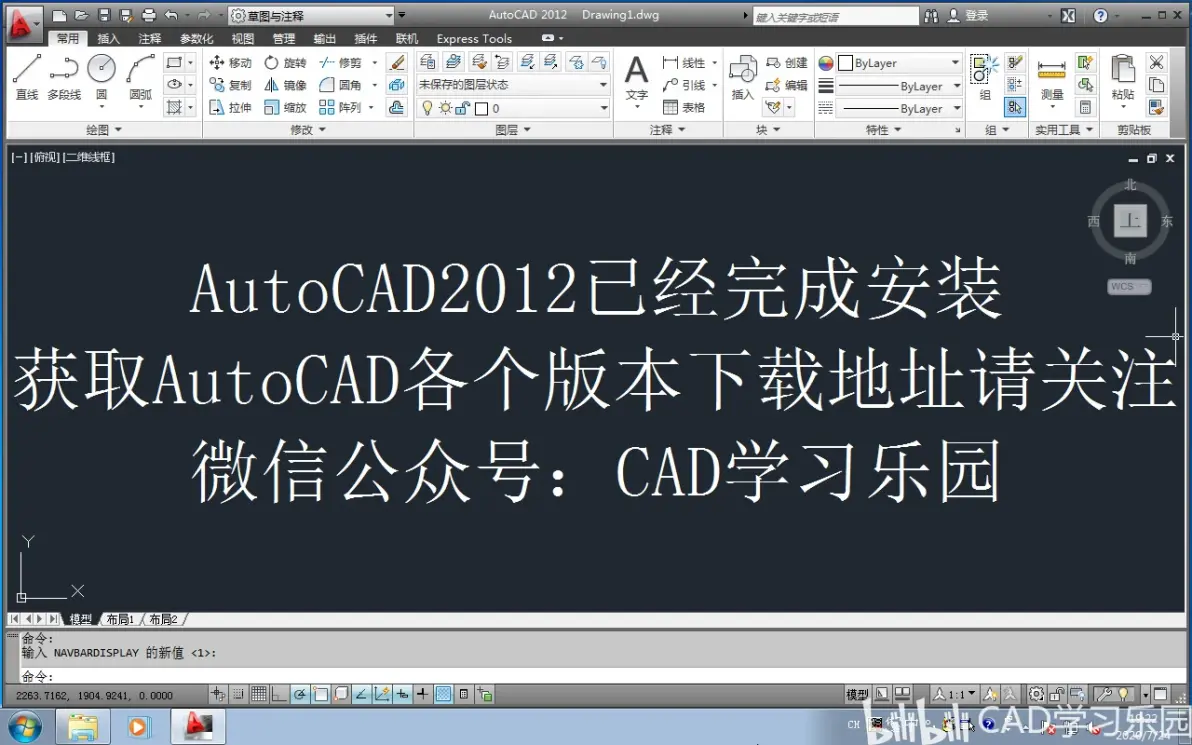1192x745 pixels.
Task: Click the ViewCube 上 (Top) face
Action: click(x=1130, y=221)
